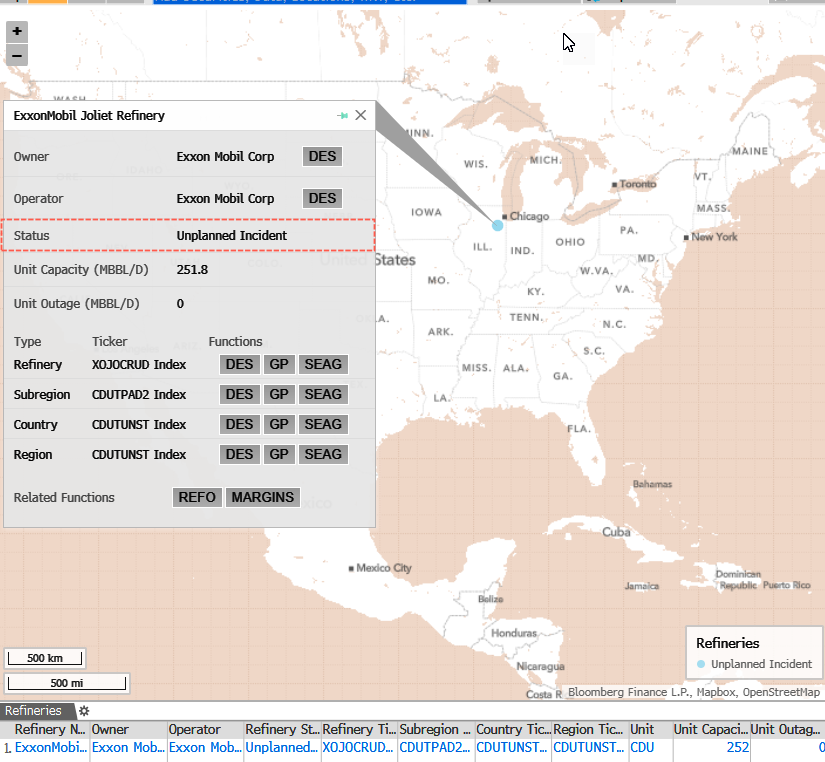The width and height of the screenshot is (825, 762).
Task: Open SEAG in the Region row
Action: click(x=323, y=454)
